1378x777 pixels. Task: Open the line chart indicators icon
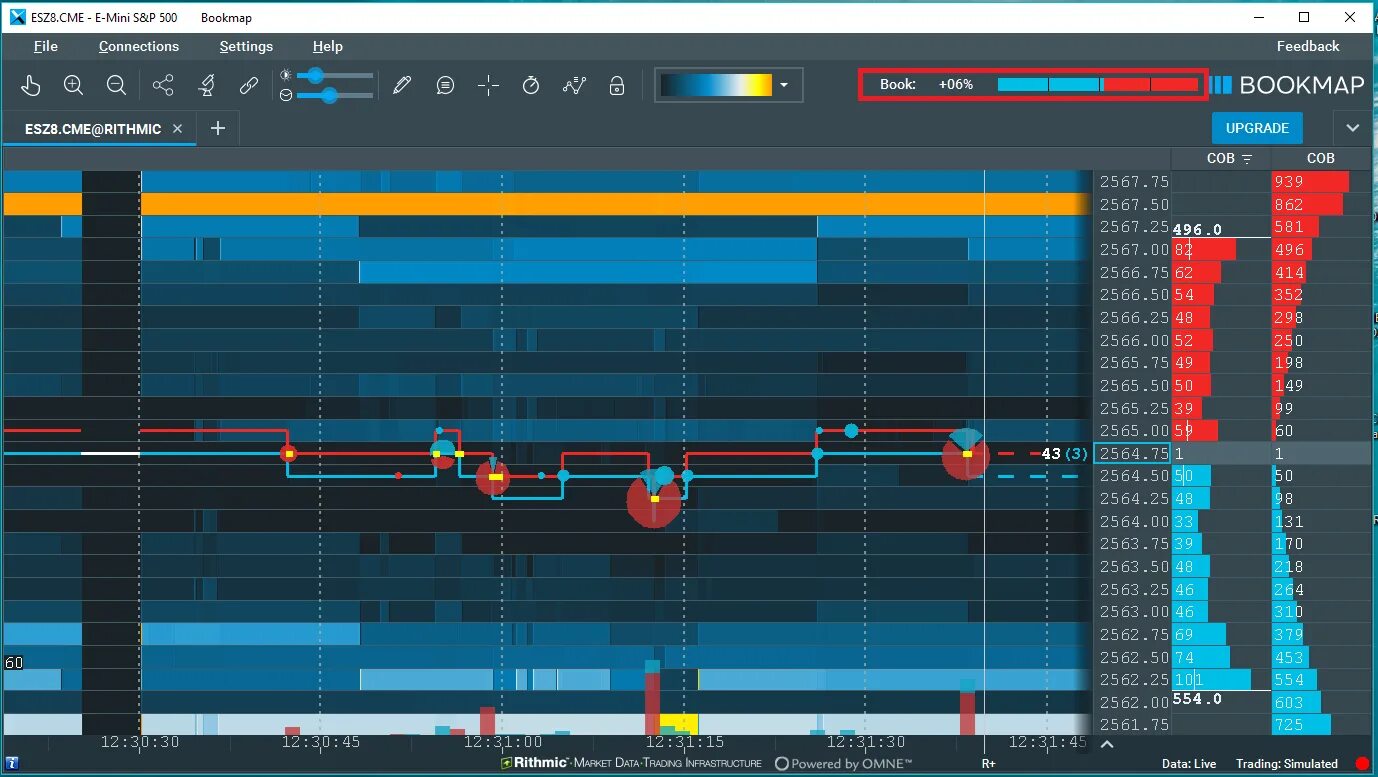point(574,86)
